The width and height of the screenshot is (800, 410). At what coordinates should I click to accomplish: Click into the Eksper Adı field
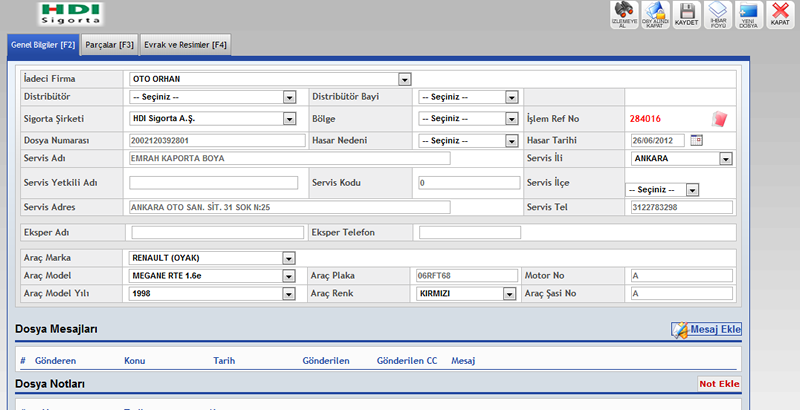click(217, 232)
